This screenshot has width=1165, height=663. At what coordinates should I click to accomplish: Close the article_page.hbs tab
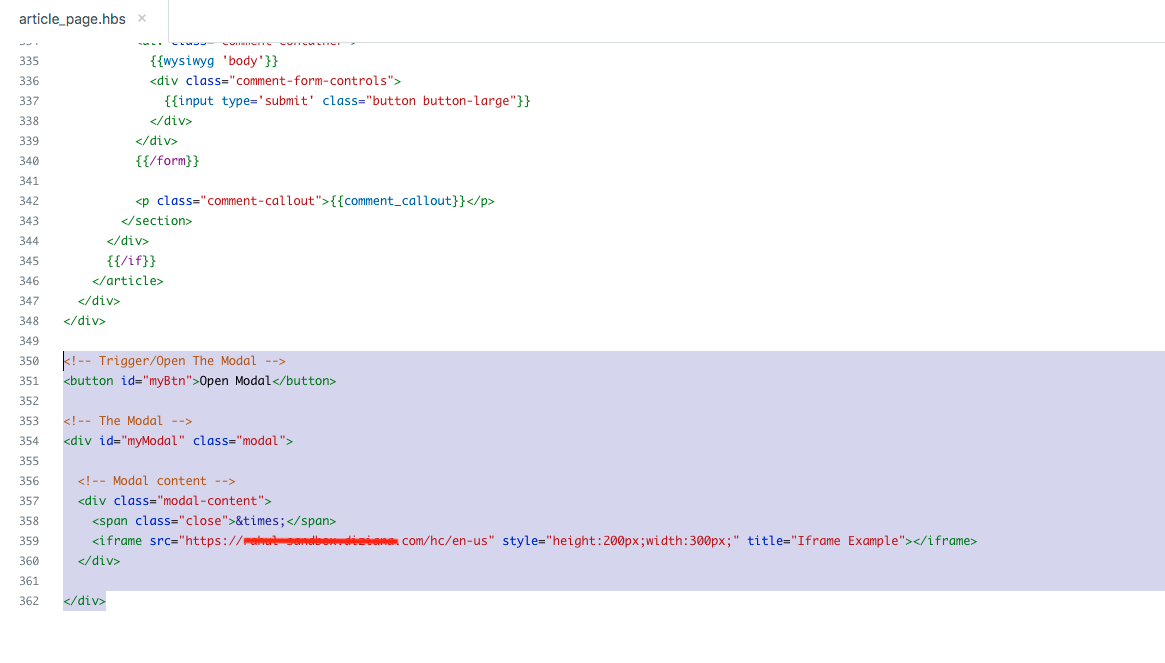[141, 18]
